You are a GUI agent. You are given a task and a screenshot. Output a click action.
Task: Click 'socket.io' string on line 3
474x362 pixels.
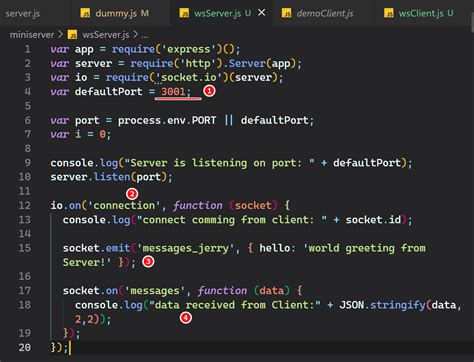point(189,77)
